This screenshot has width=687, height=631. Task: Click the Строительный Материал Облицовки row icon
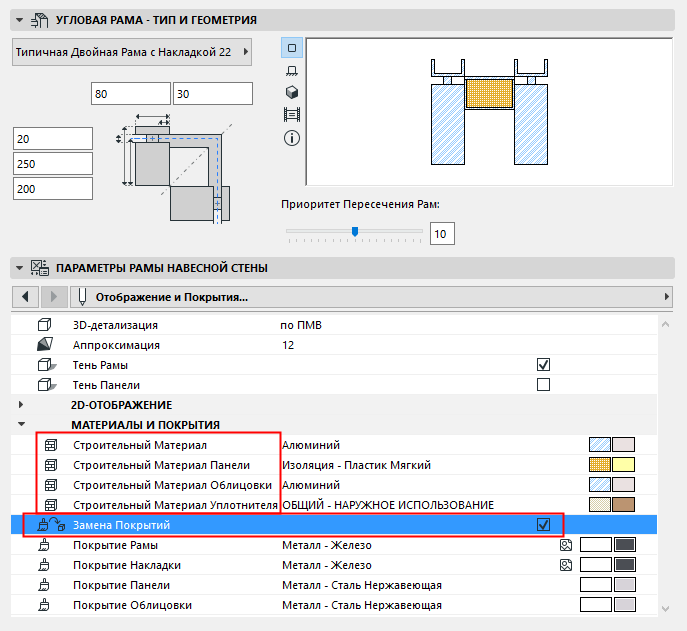(x=51, y=485)
